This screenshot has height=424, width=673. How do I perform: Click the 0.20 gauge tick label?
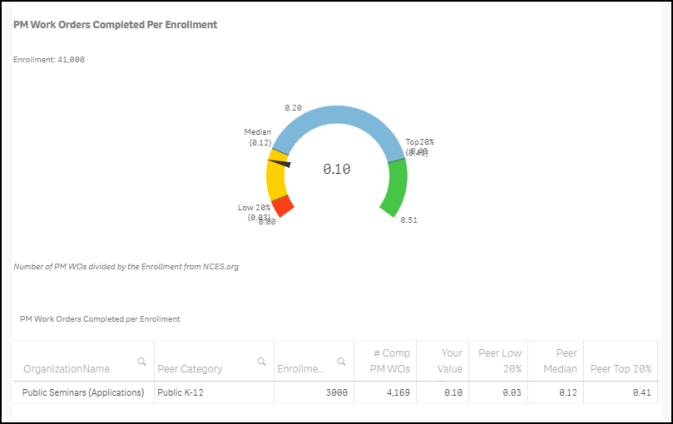pos(293,108)
